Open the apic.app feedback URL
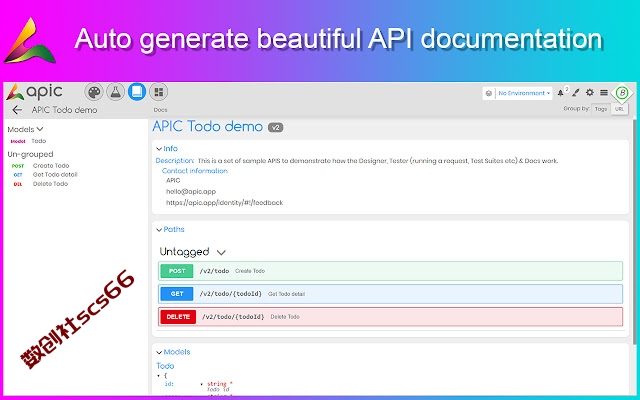The image size is (640, 400). click(x=224, y=202)
